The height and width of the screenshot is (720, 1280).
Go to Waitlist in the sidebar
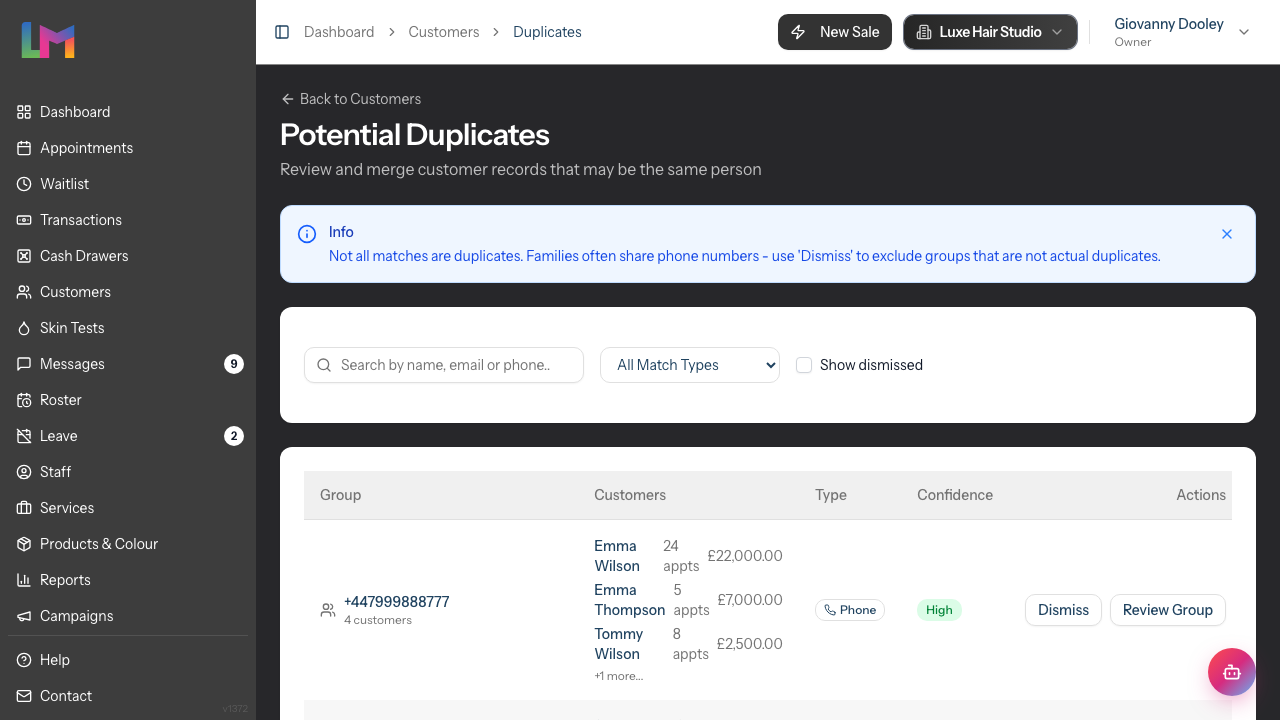pyautogui.click(x=64, y=184)
